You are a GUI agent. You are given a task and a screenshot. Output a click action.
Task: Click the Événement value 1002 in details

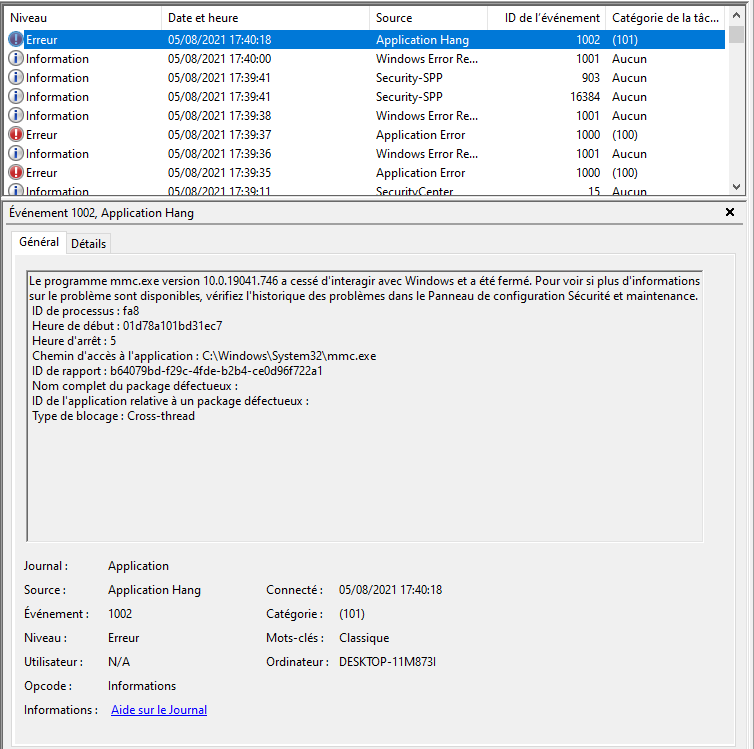[120, 613]
